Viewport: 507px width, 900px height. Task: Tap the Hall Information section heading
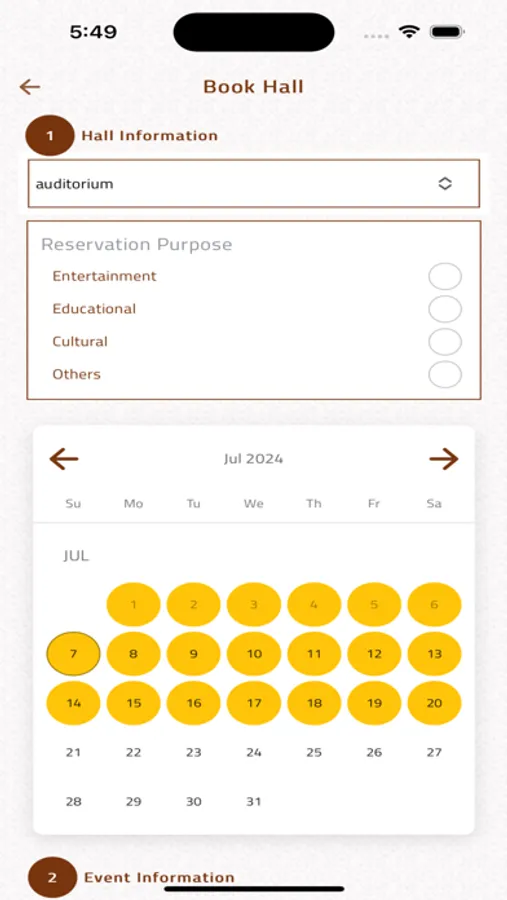tap(150, 136)
